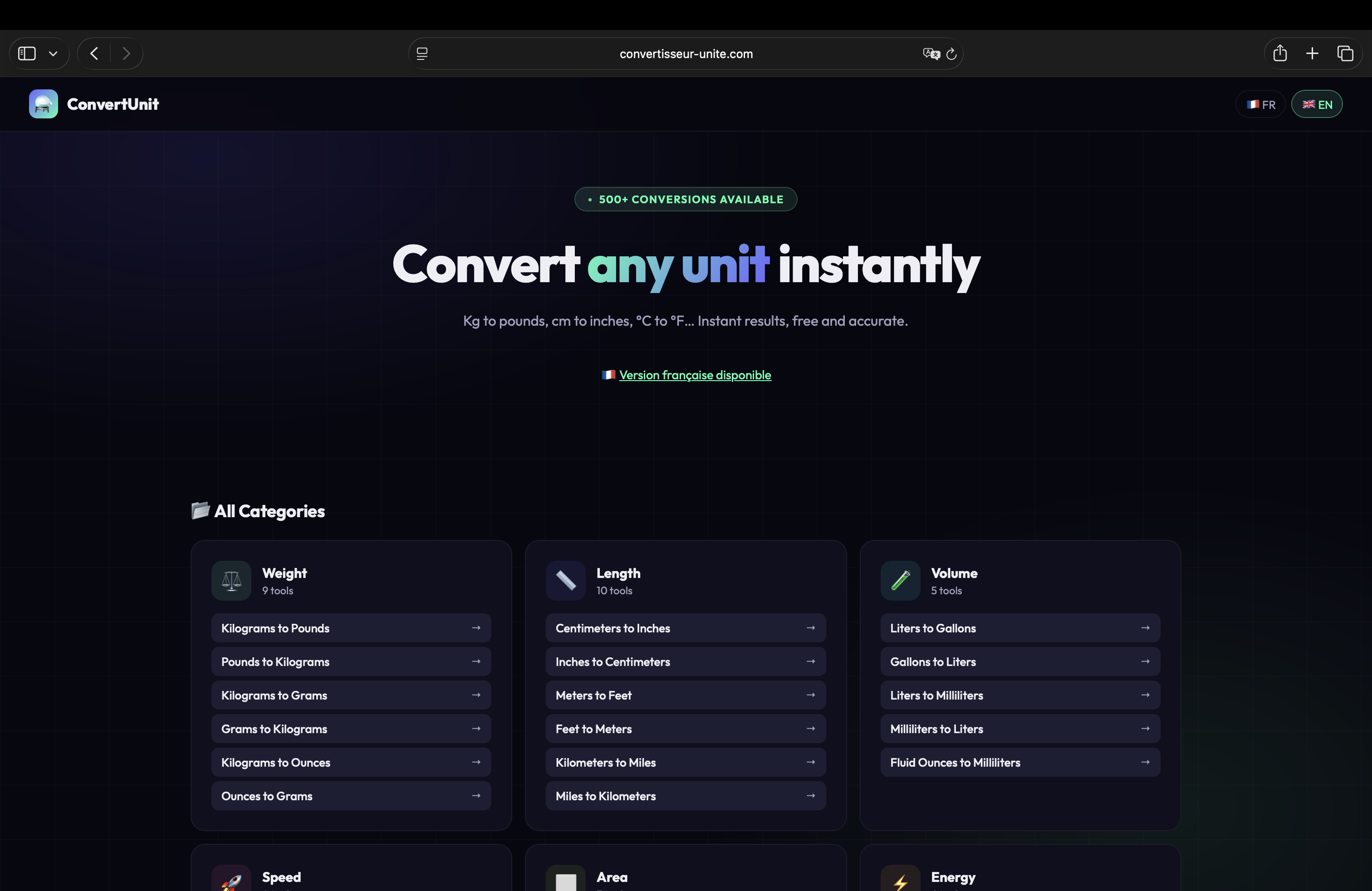Image resolution: width=1372 pixels, height=891 pixels.
Task: Keep EN language selected
Action: 1317,104
